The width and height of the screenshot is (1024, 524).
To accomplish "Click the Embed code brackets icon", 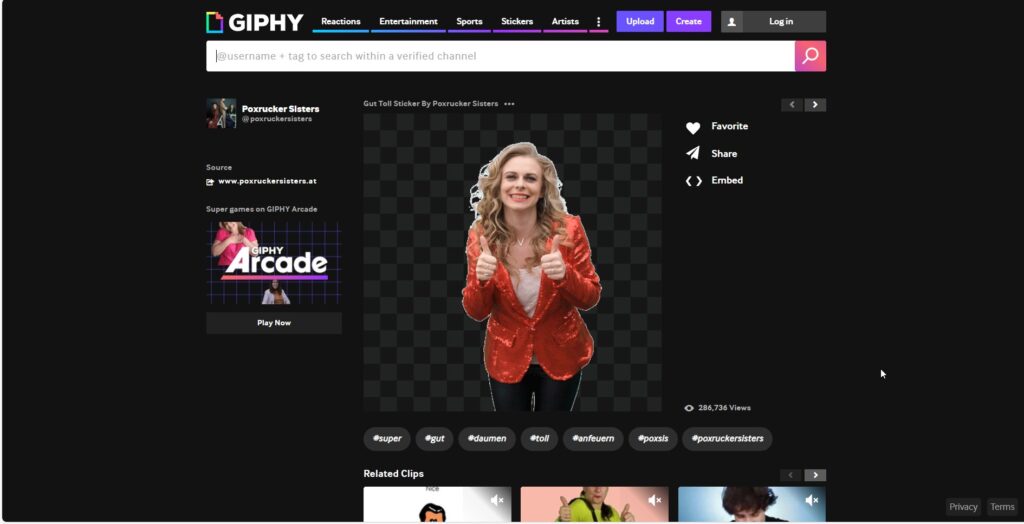I will (x=694, y=181).
